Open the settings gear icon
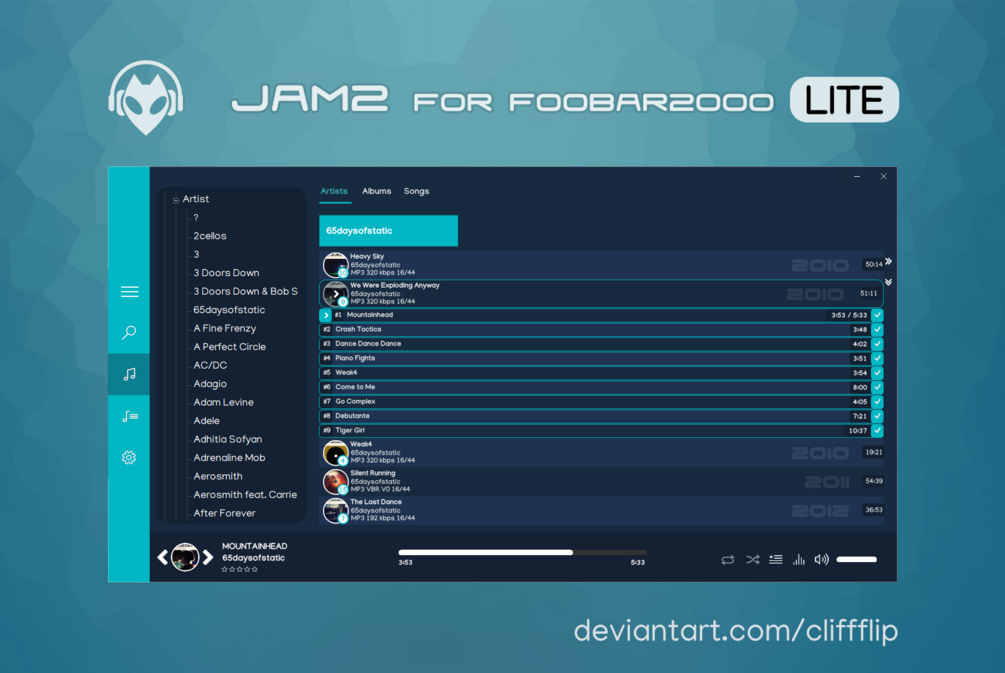Viewport: 1005px width, 673px height. pos(129,458)
